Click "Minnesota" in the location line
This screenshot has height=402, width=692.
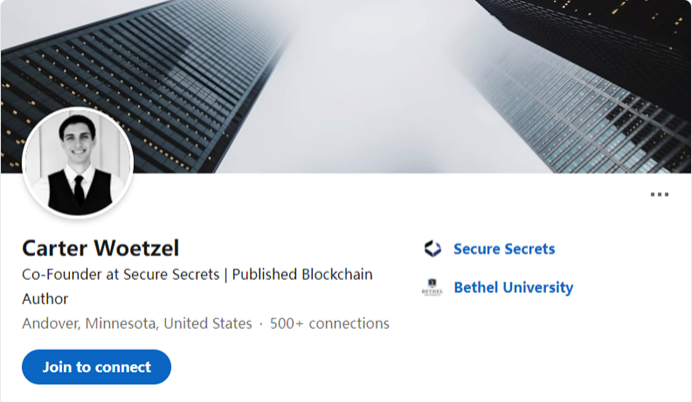(122, 323)
